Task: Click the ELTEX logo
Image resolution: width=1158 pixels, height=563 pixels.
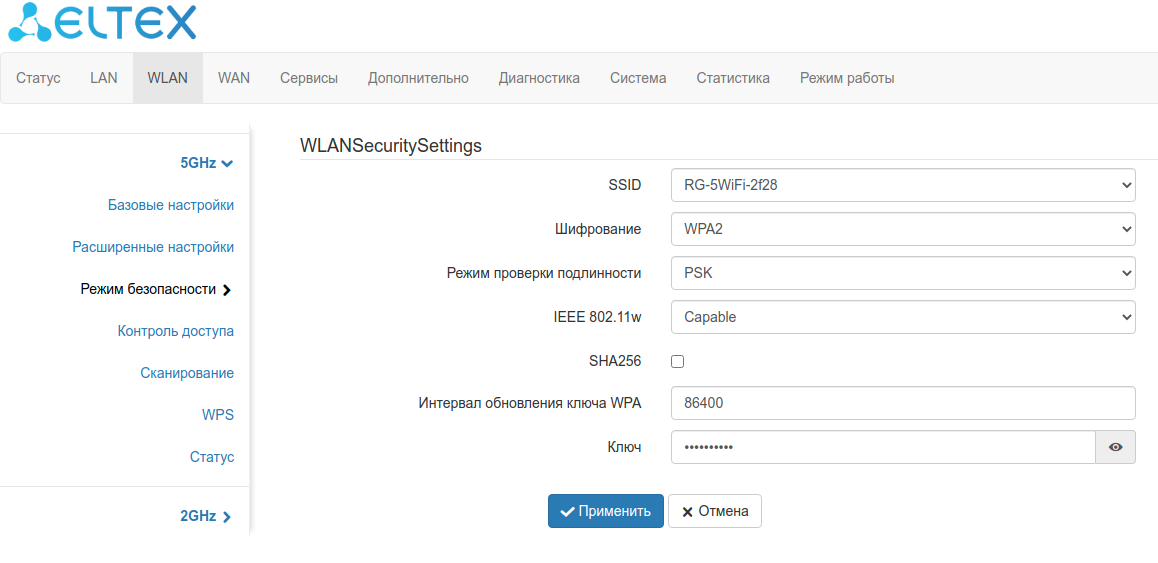Action: [103, 23]
